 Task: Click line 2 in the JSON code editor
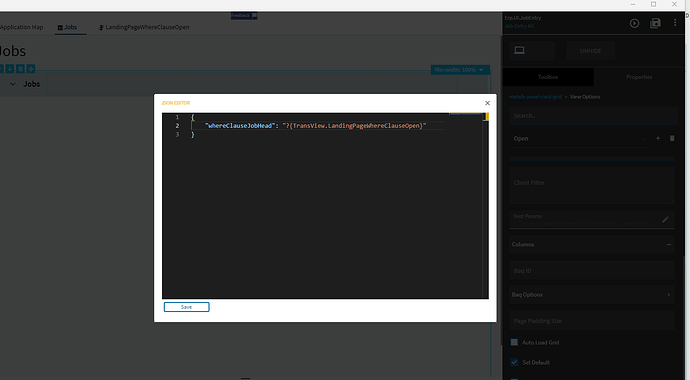click(316, 126)
